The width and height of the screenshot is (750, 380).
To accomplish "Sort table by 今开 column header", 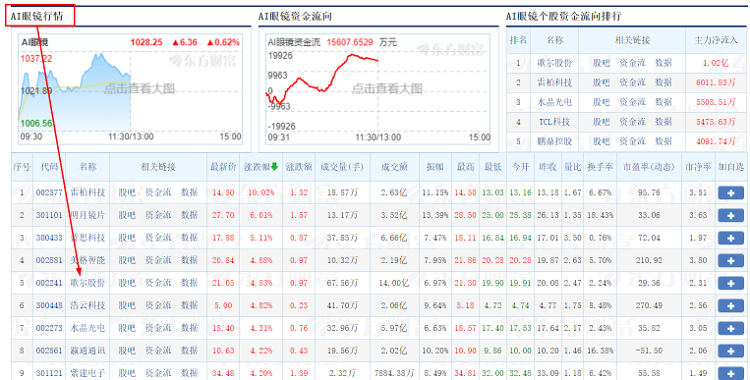I will (520, 167).
